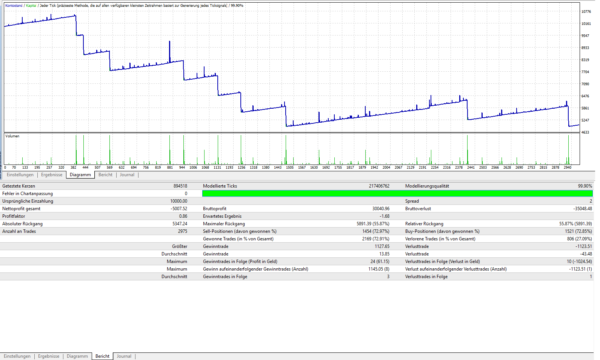This screenshot has width=600, height=360.
Task: Click the Modellierte Ticks label
Action: (x=220, y=186)
